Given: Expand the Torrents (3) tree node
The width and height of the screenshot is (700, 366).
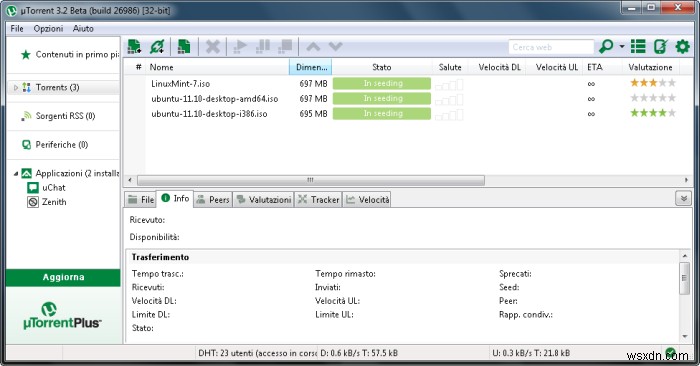Looking at the screenshot, I should click(x=16, y=87).
